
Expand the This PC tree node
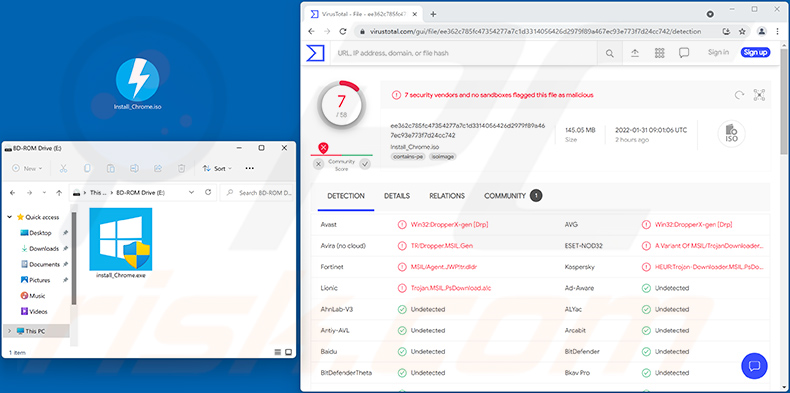click(x=10, y=331)
